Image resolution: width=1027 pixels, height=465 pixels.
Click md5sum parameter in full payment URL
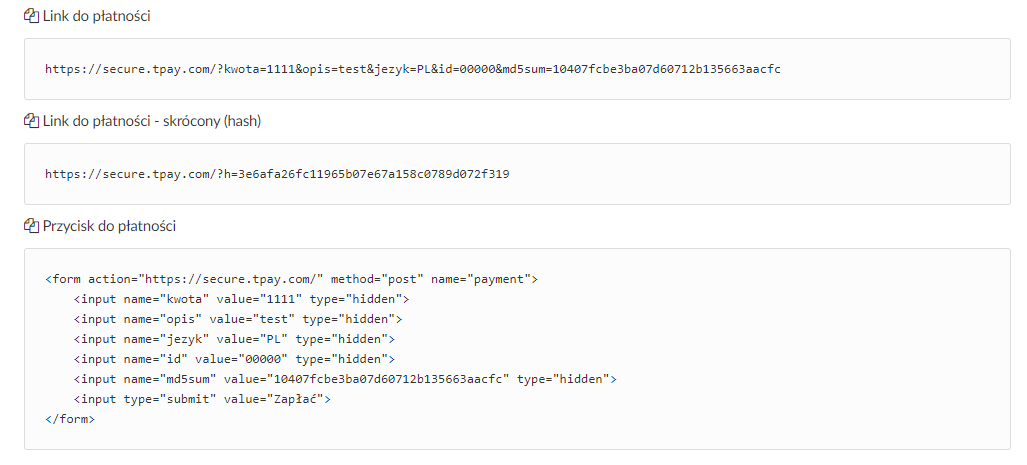(642, 69)
